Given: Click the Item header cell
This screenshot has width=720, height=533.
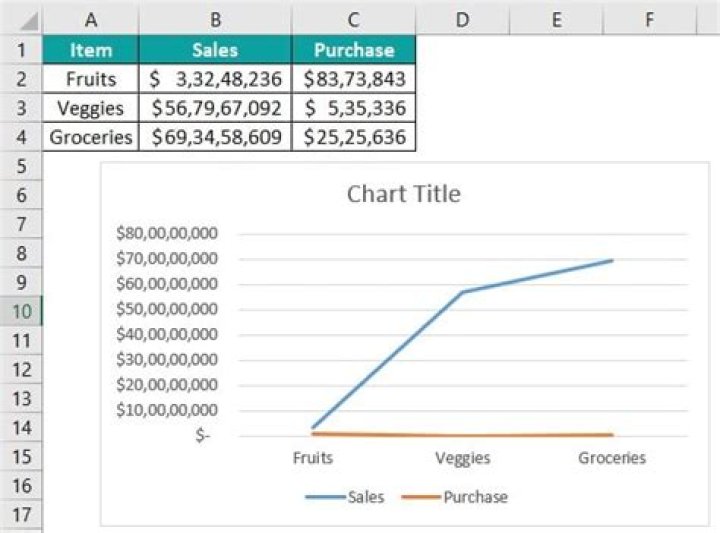Looking at the screenshot, I should [x=90, y=50].
